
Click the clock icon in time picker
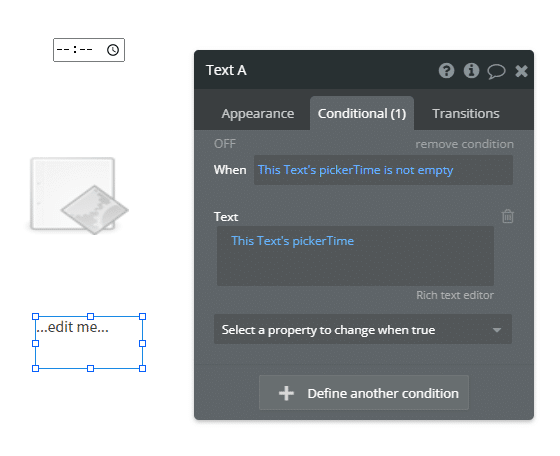[113, 50]
